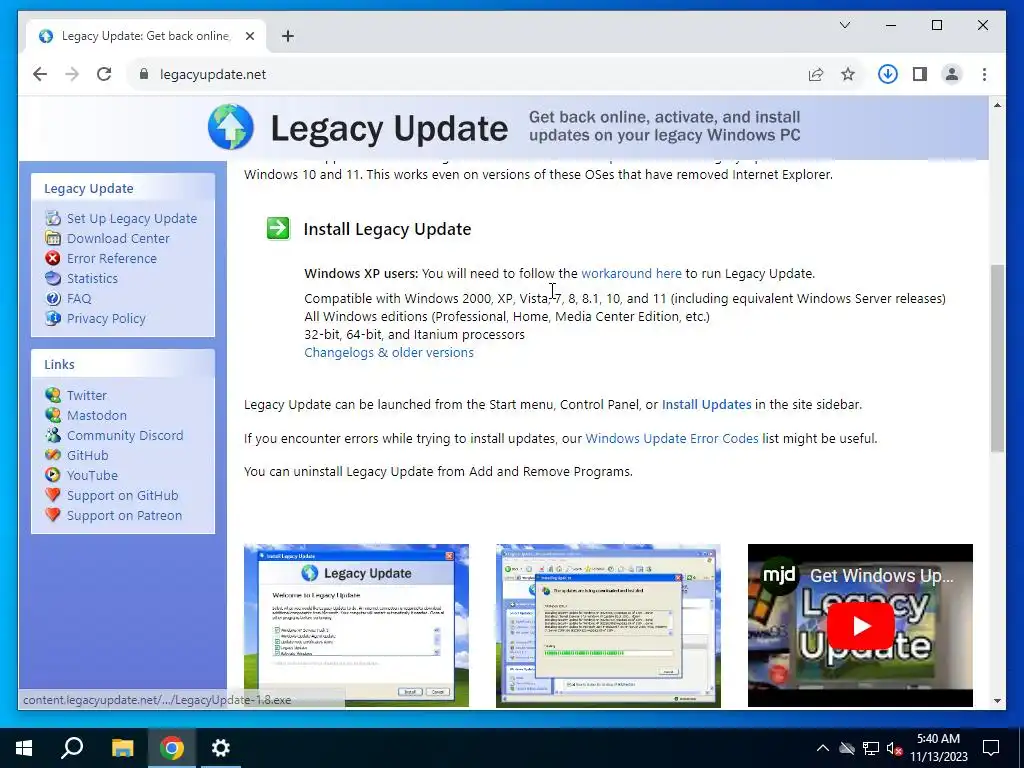Click the Privacy Policy info icon
Image resolution: width=1024 pixels, height=768 pixels.
[53, 318]
